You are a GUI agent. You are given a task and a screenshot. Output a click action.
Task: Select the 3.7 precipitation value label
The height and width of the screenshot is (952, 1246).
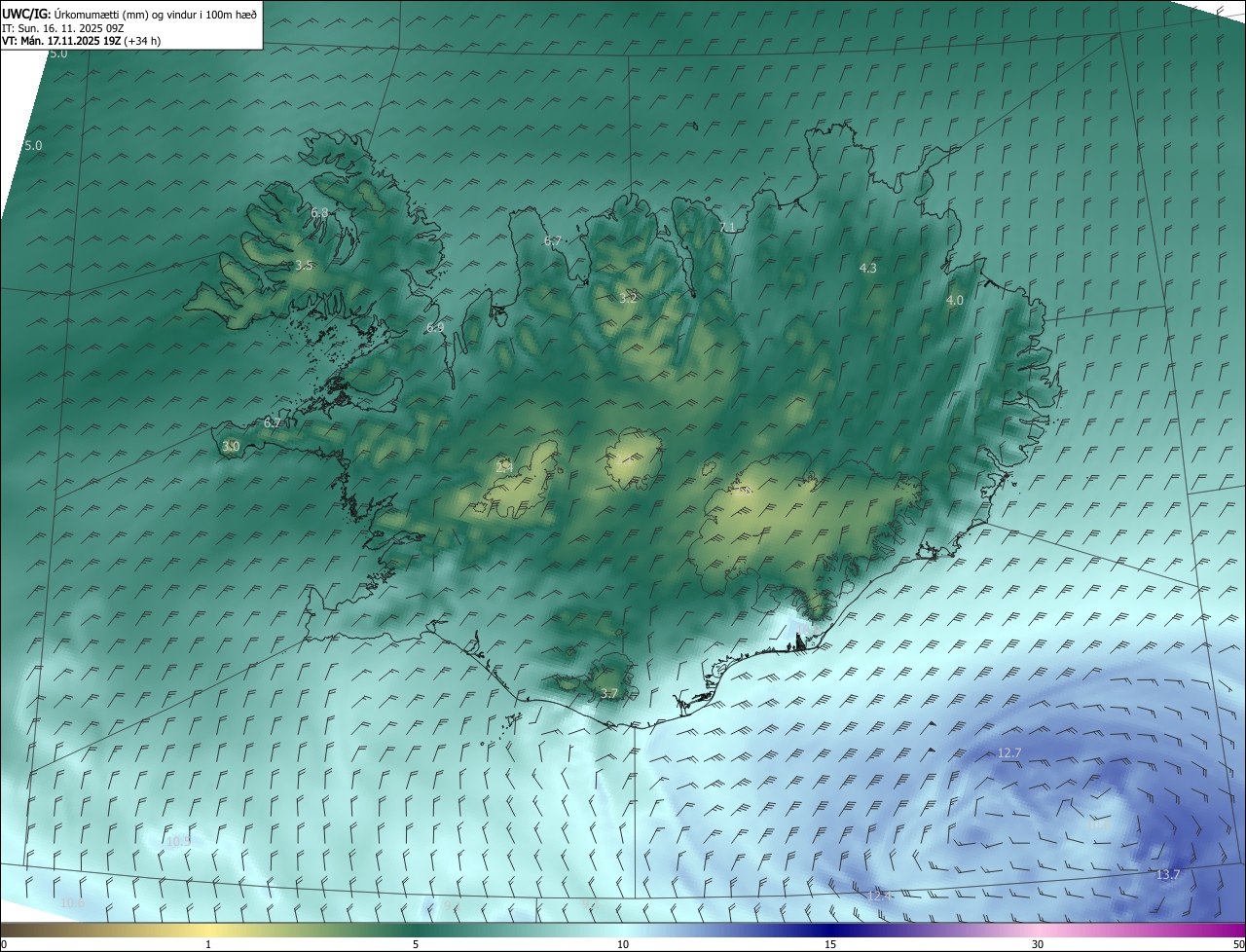(609, 693)
